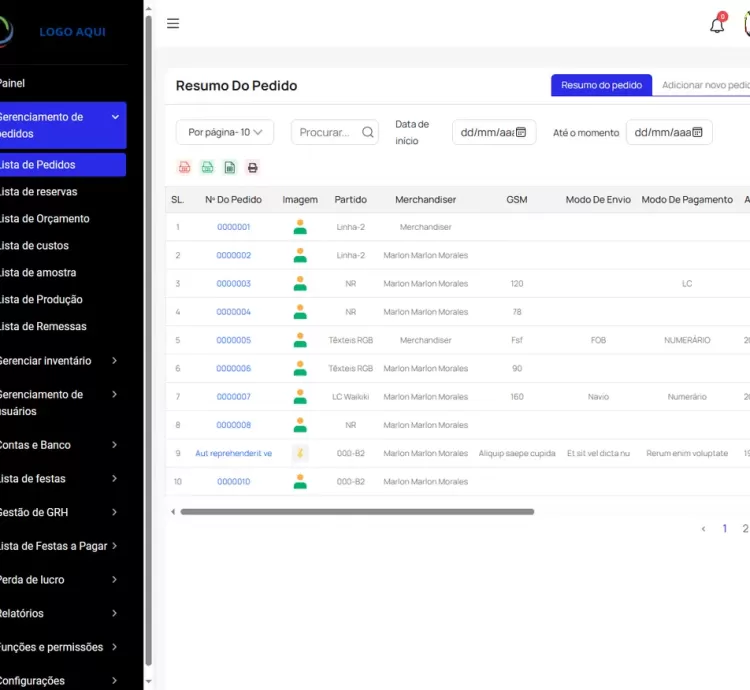Open calendar picker for Data de início
750x690 pixels.
[x=521, y=132]
